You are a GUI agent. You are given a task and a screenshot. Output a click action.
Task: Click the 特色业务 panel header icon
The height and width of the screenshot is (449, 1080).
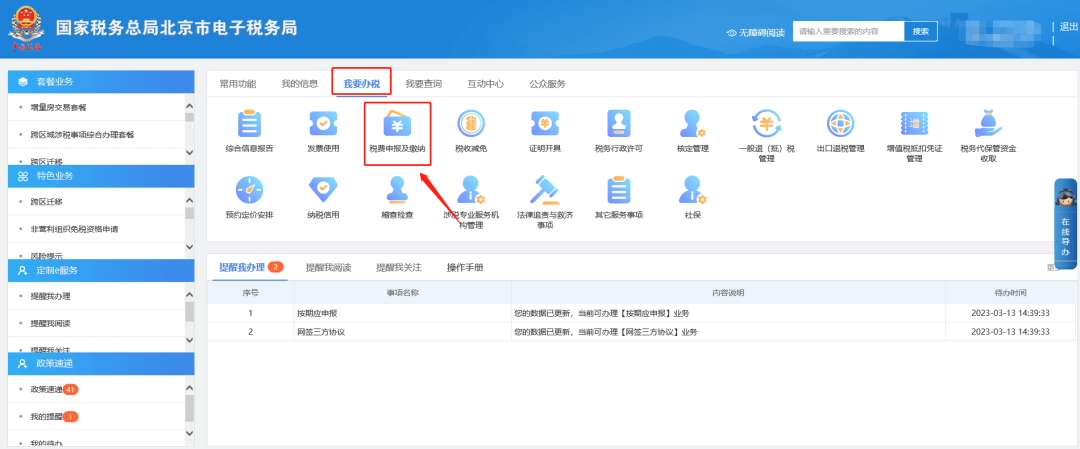(23, 176)
